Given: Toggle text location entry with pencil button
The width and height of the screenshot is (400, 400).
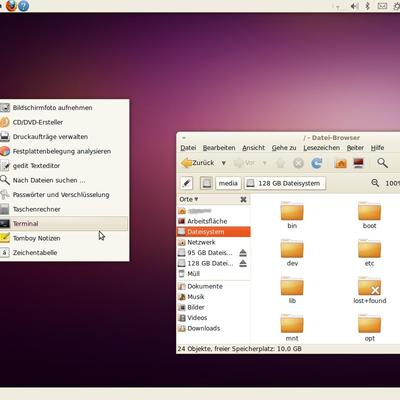Looking at the screenshot, I should 187,183.
